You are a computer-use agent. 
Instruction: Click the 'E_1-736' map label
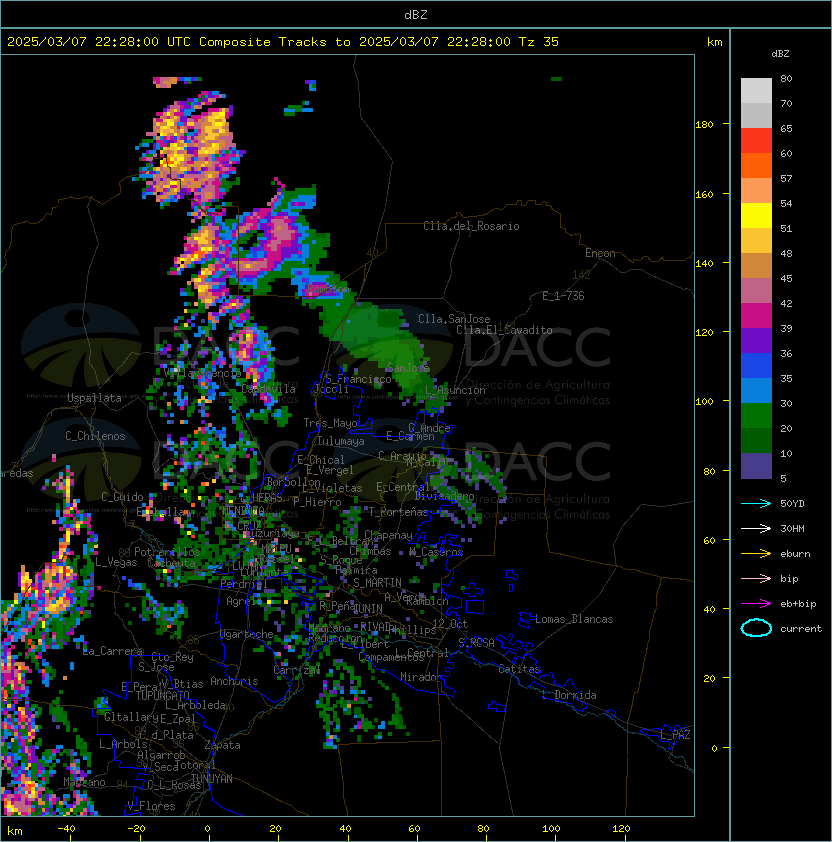point(563,296)
